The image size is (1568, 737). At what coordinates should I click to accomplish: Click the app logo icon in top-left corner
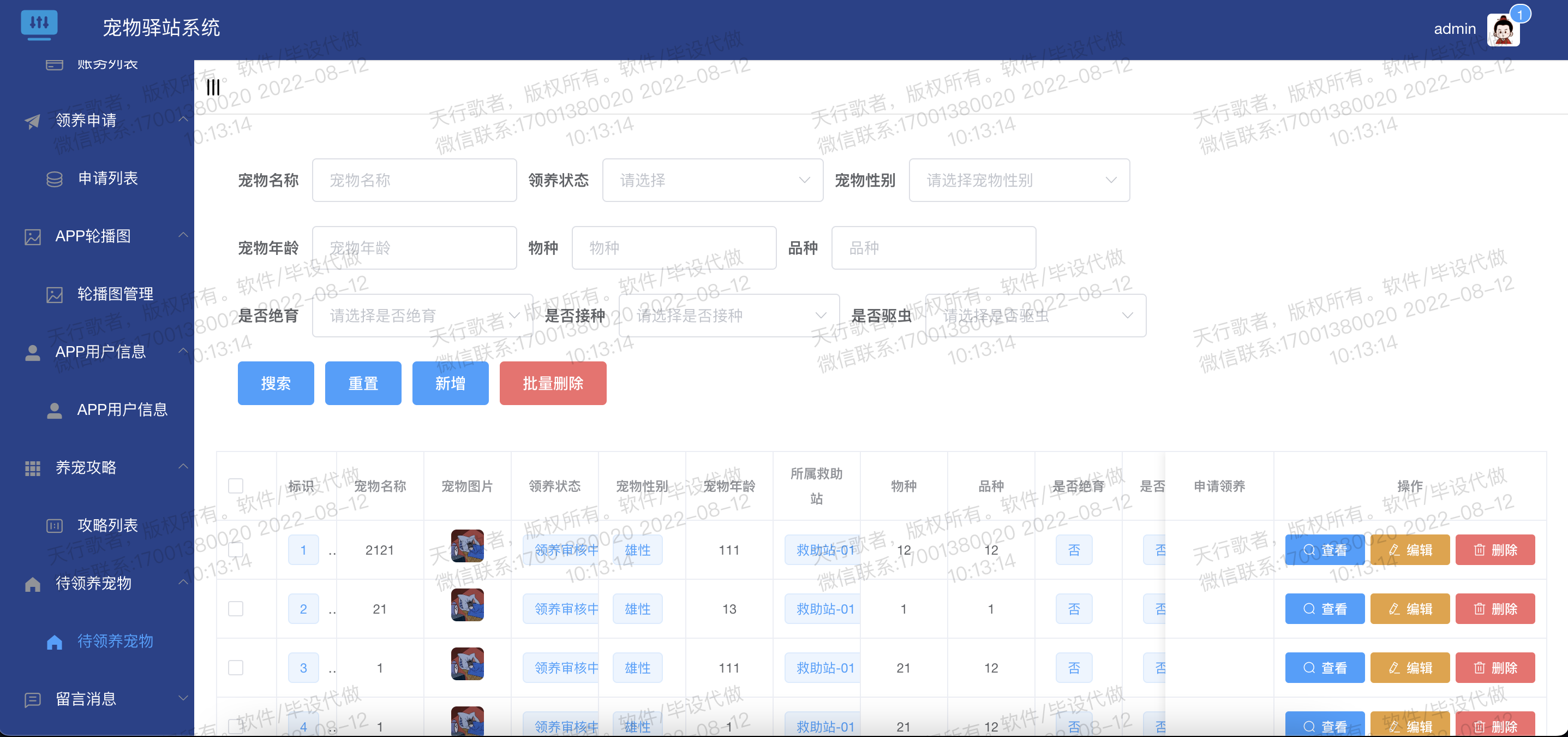tap(40, 25)
